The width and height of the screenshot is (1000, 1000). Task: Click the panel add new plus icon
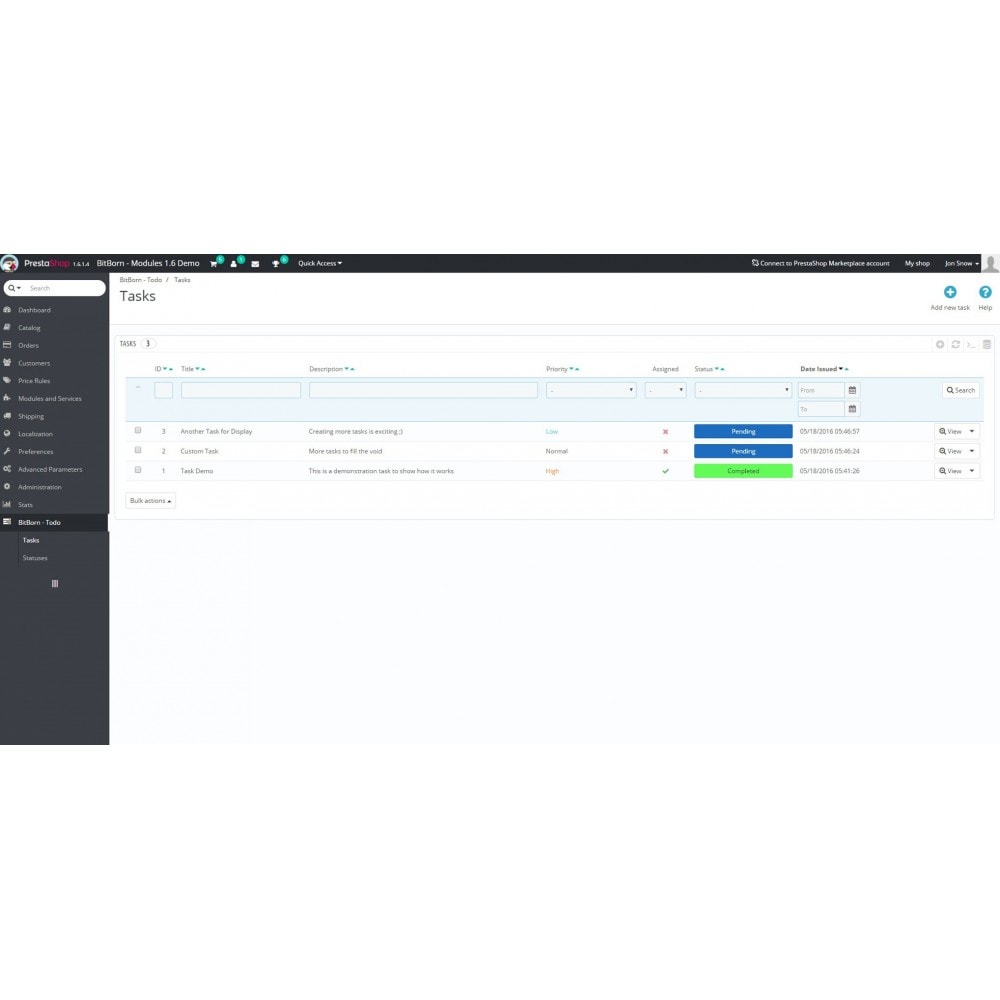click(x=939, y=344)
